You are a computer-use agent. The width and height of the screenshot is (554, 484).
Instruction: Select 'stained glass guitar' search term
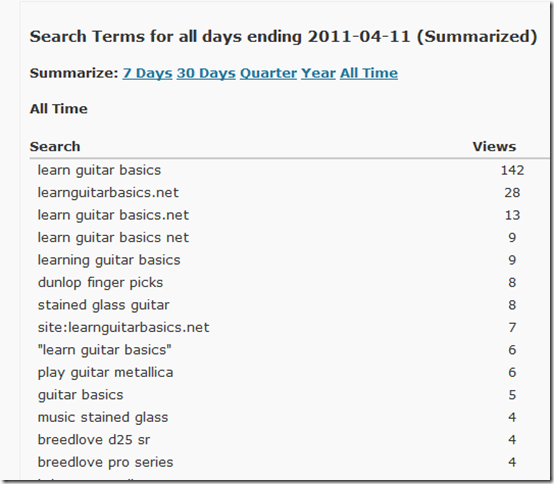[x=104, y=305]
